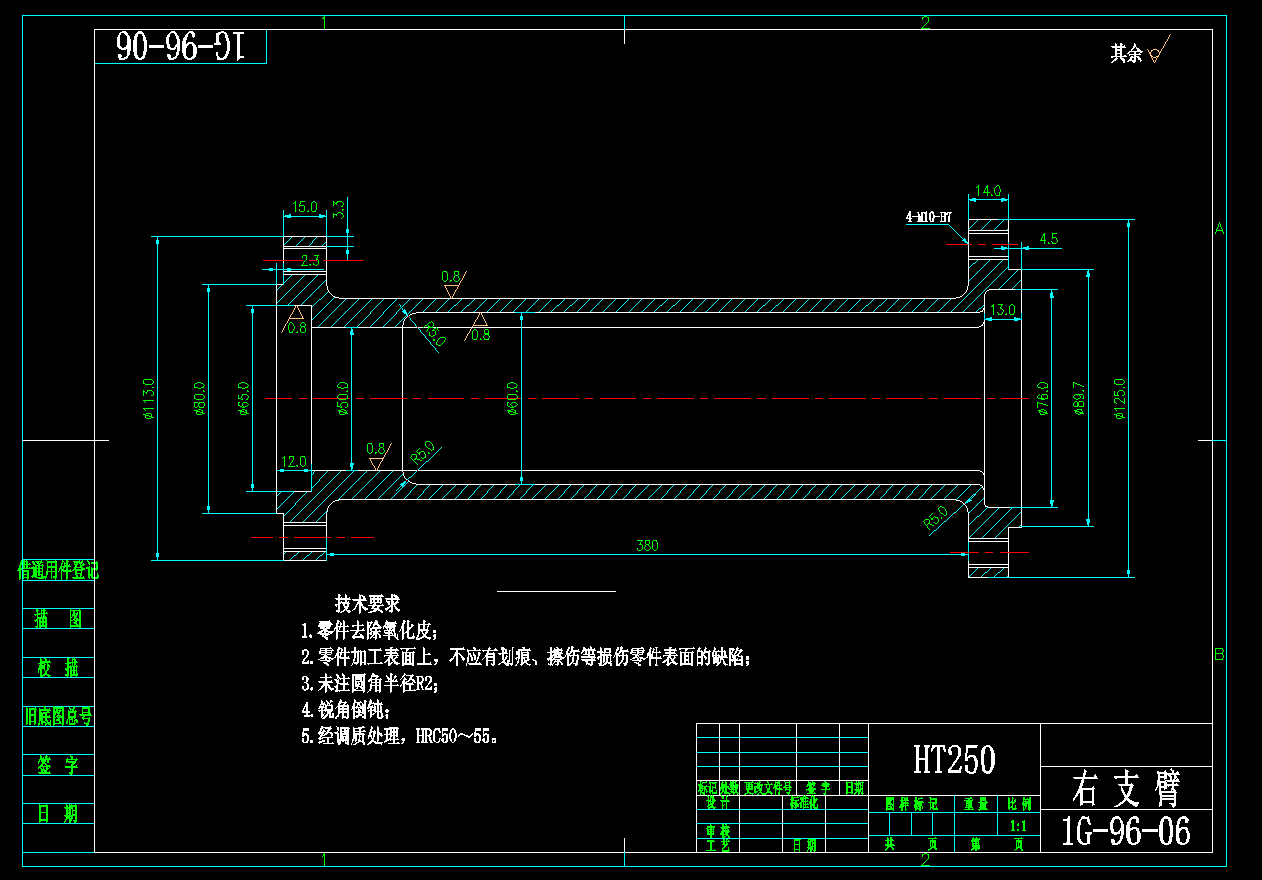Click the overall length dimension "380"
Image resolution: width=1262 pixels, height=880 pixels.
click(647, 546)
